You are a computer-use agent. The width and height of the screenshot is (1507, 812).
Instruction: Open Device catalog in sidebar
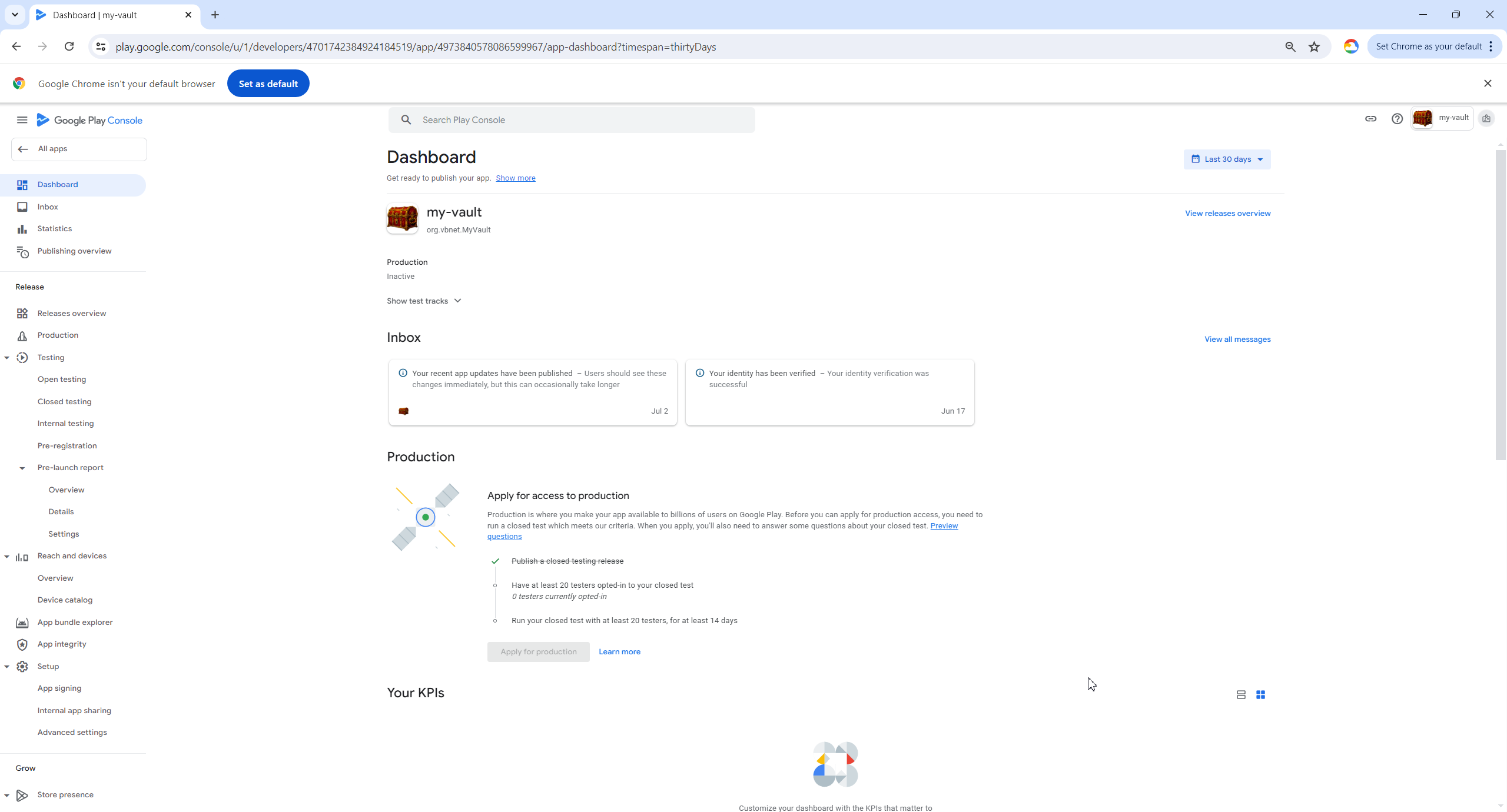65,600
